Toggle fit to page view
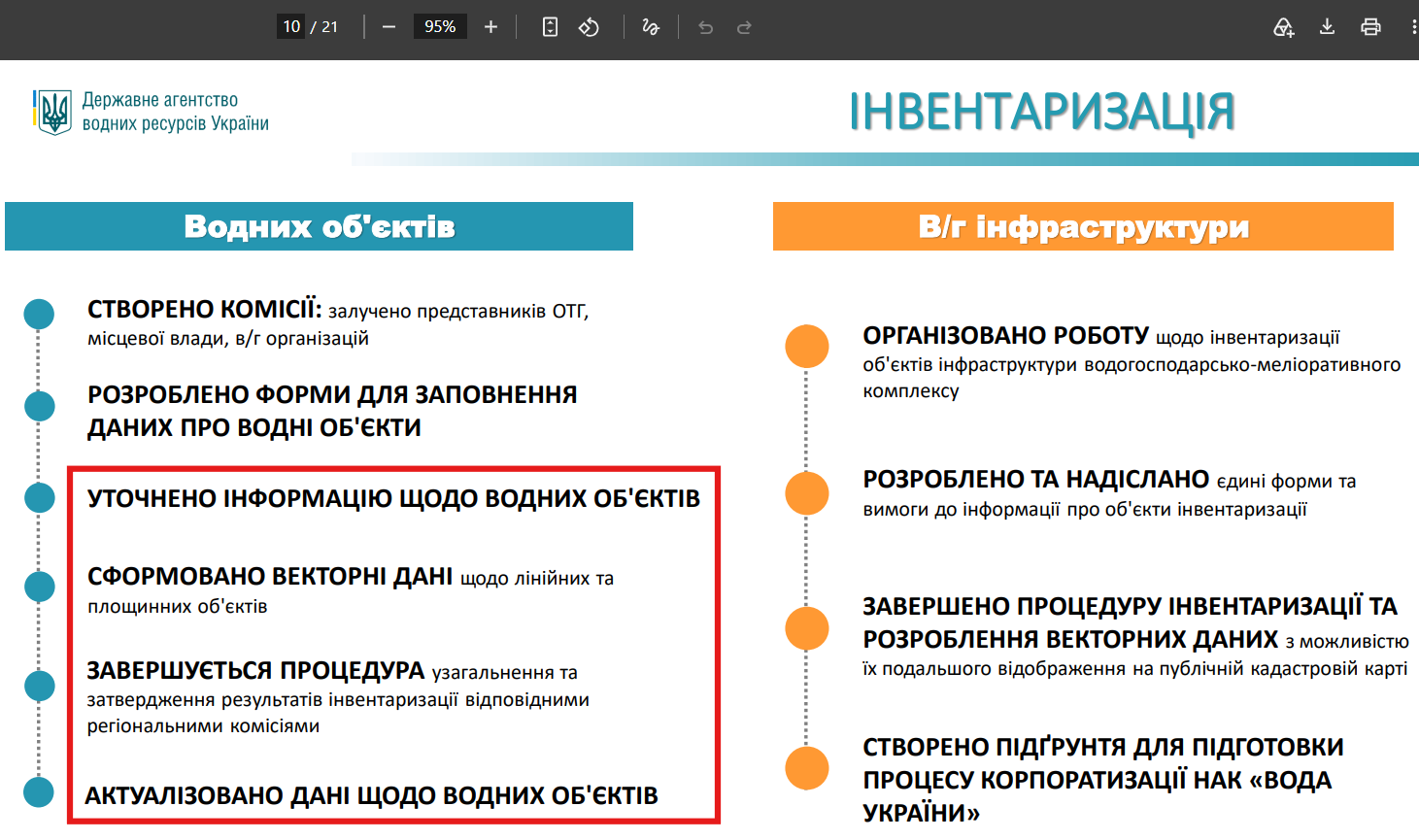Viewport: 1419px width, 840px height. coord(550,27)
